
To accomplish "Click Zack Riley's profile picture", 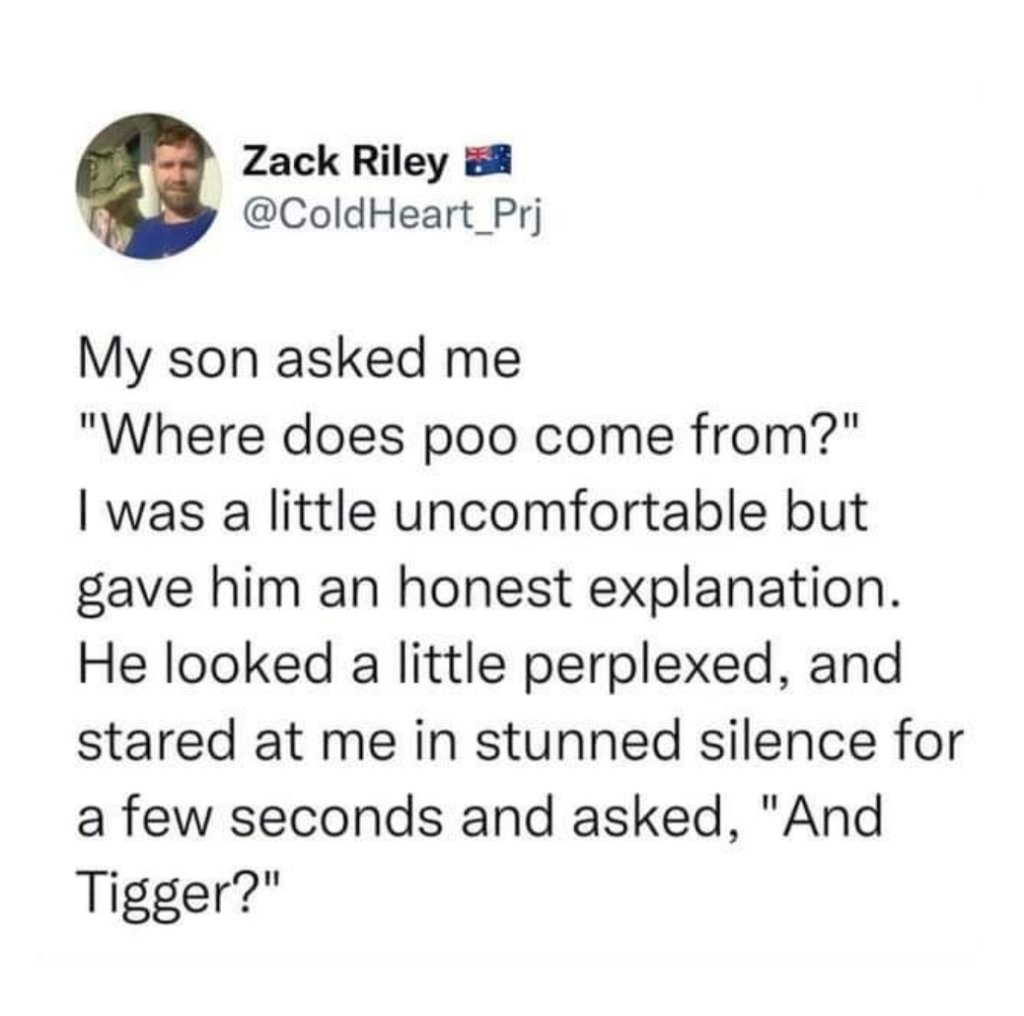I will [149, 186].
